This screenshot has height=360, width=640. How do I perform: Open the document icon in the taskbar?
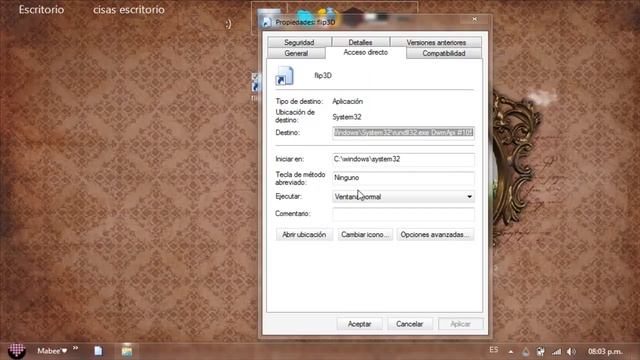click(98, 351)
